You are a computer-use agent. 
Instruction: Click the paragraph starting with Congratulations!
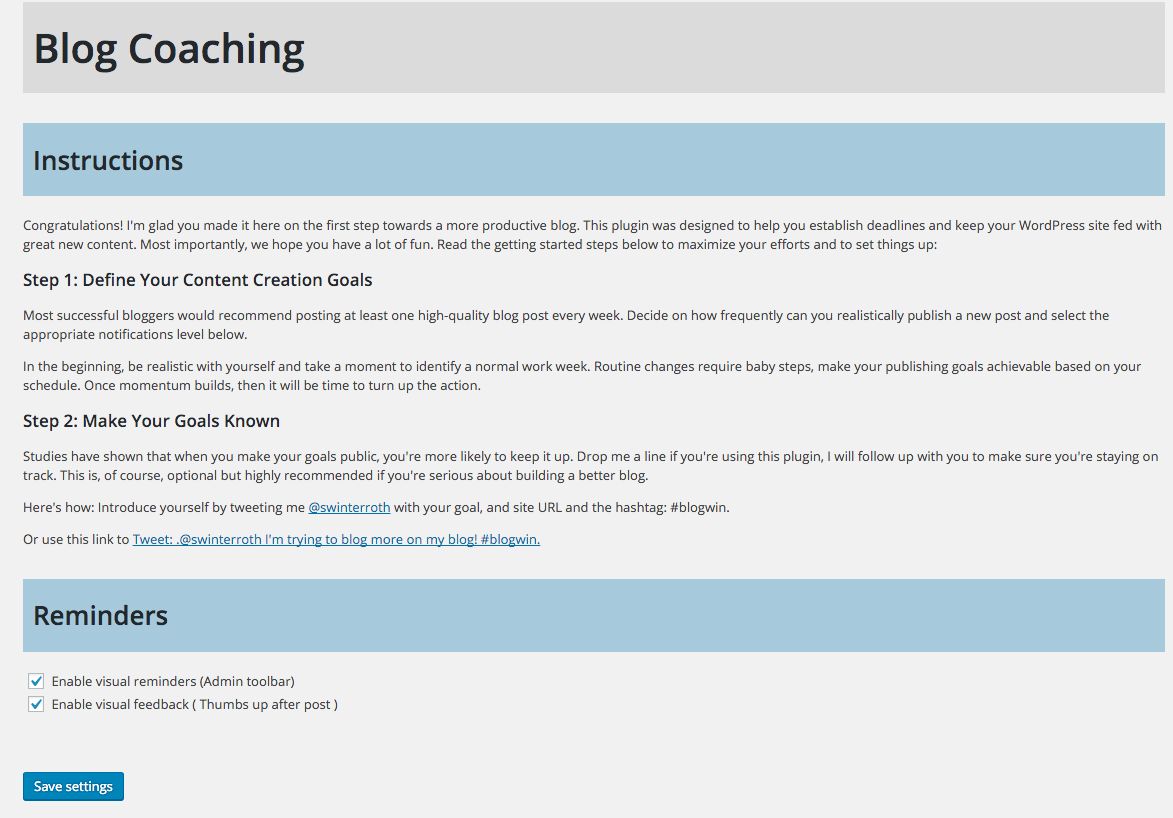coord(592,235)
